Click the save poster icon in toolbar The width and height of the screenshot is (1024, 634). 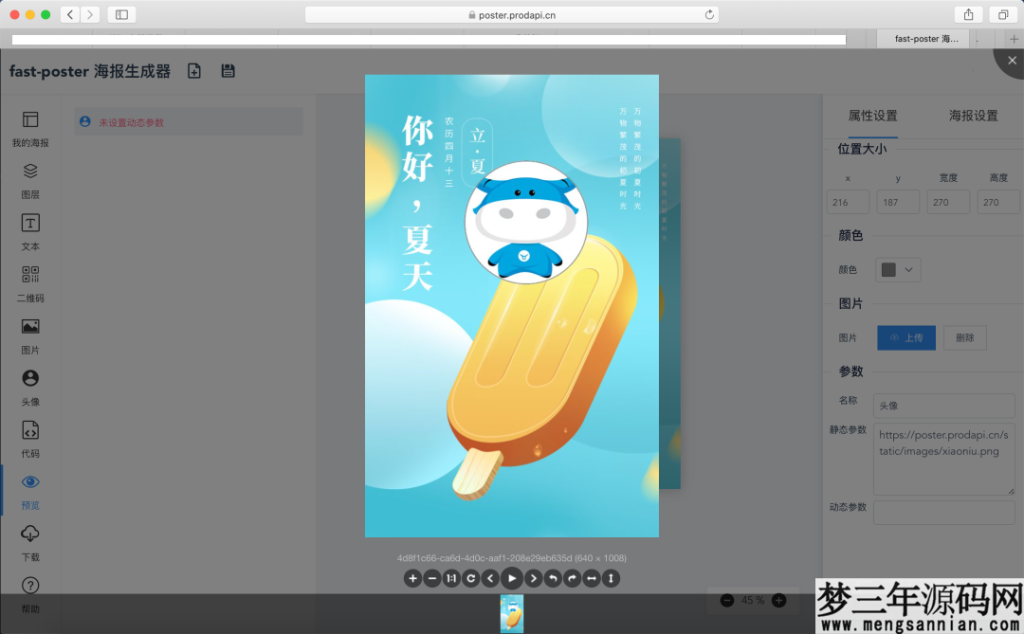(228, 71)
